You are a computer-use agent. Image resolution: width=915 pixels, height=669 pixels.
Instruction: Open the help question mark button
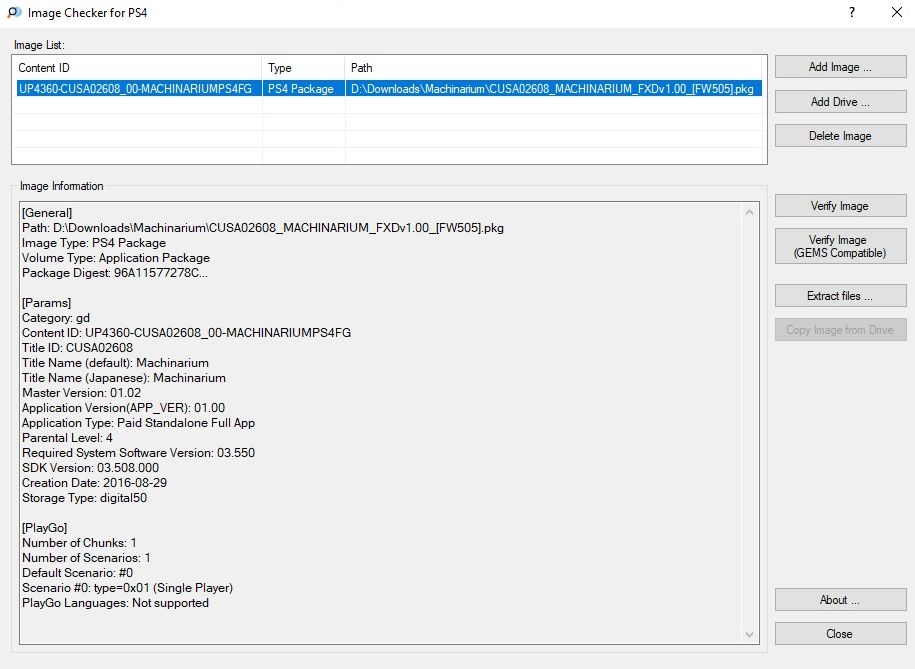pyautogui.click(x=852, y=12)
